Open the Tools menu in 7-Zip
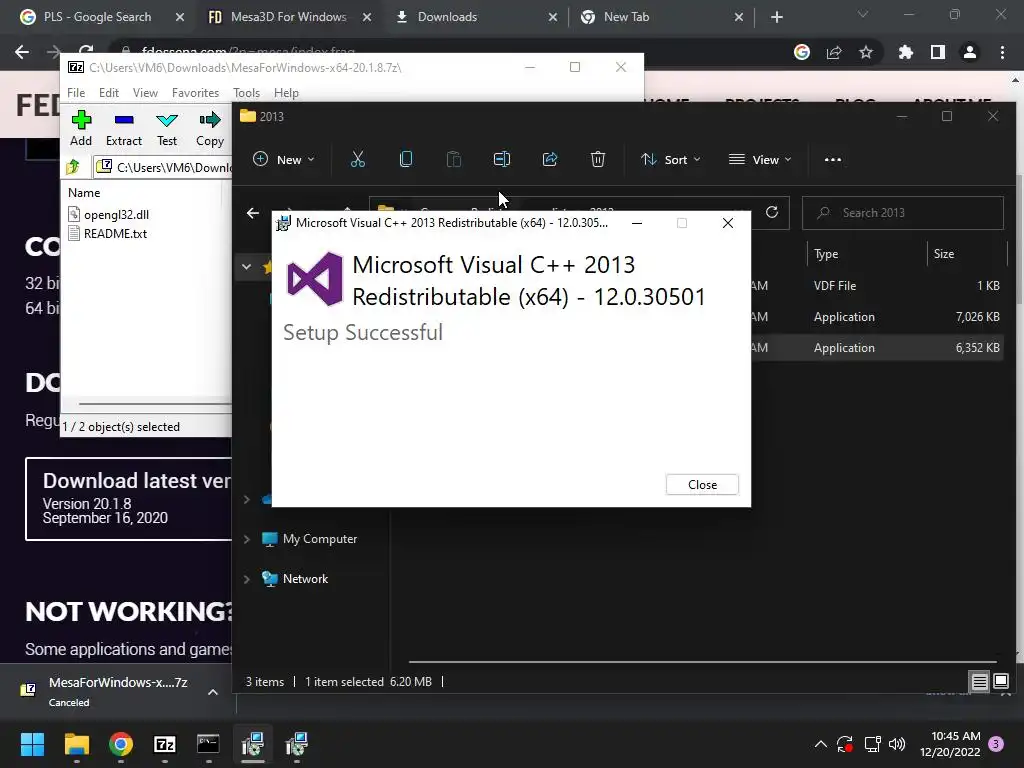The image size is (1024, 768). 246,93
